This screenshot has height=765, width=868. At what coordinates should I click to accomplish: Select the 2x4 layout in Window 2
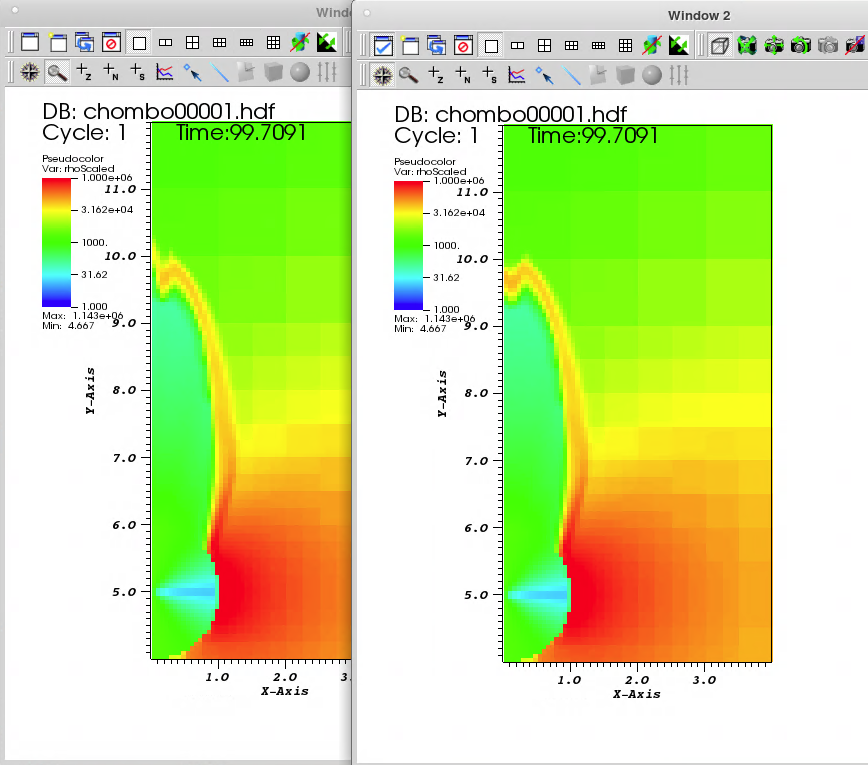point(598,45)
